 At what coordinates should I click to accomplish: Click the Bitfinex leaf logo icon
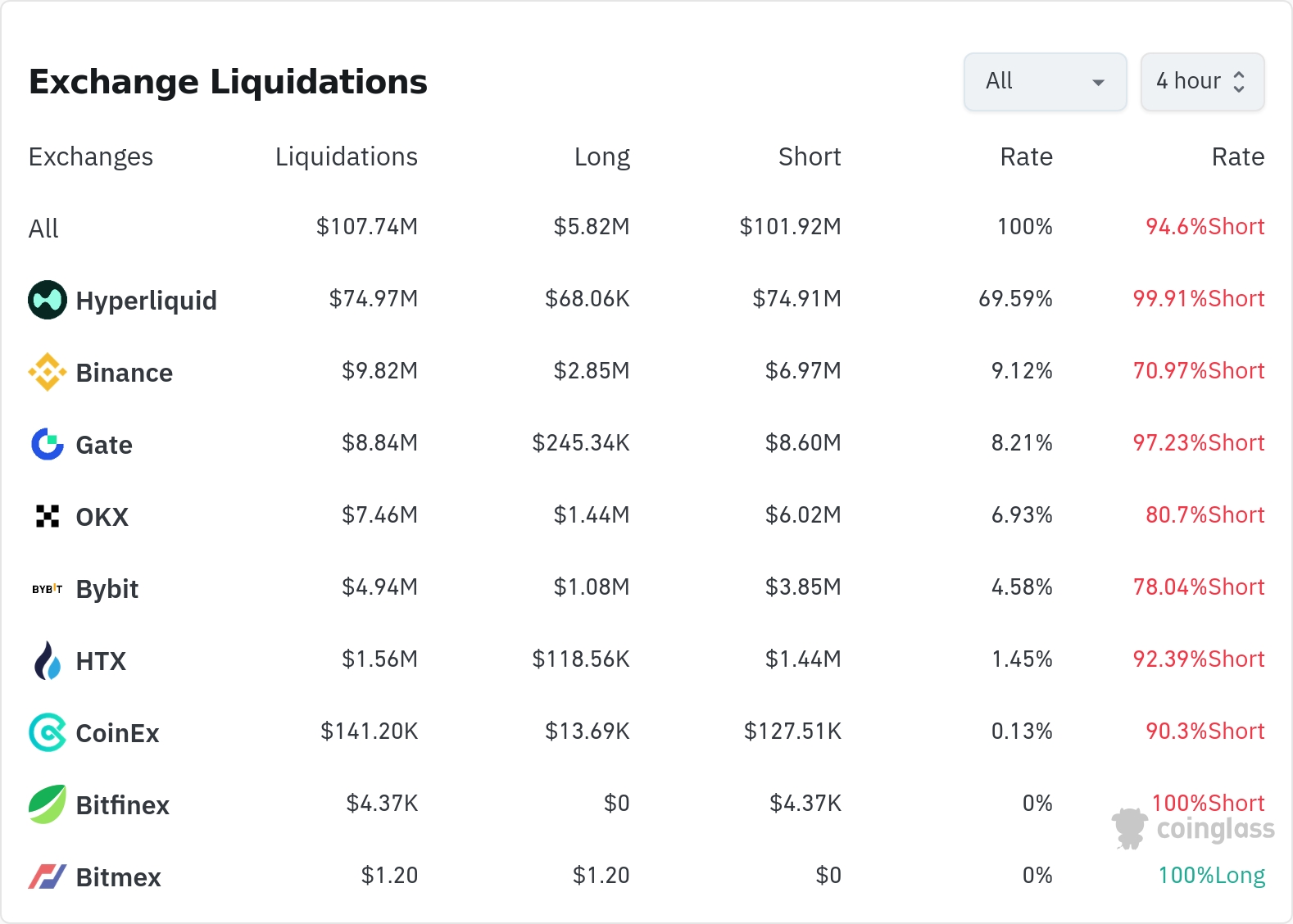pyautogui.click(x=48, y=804)
